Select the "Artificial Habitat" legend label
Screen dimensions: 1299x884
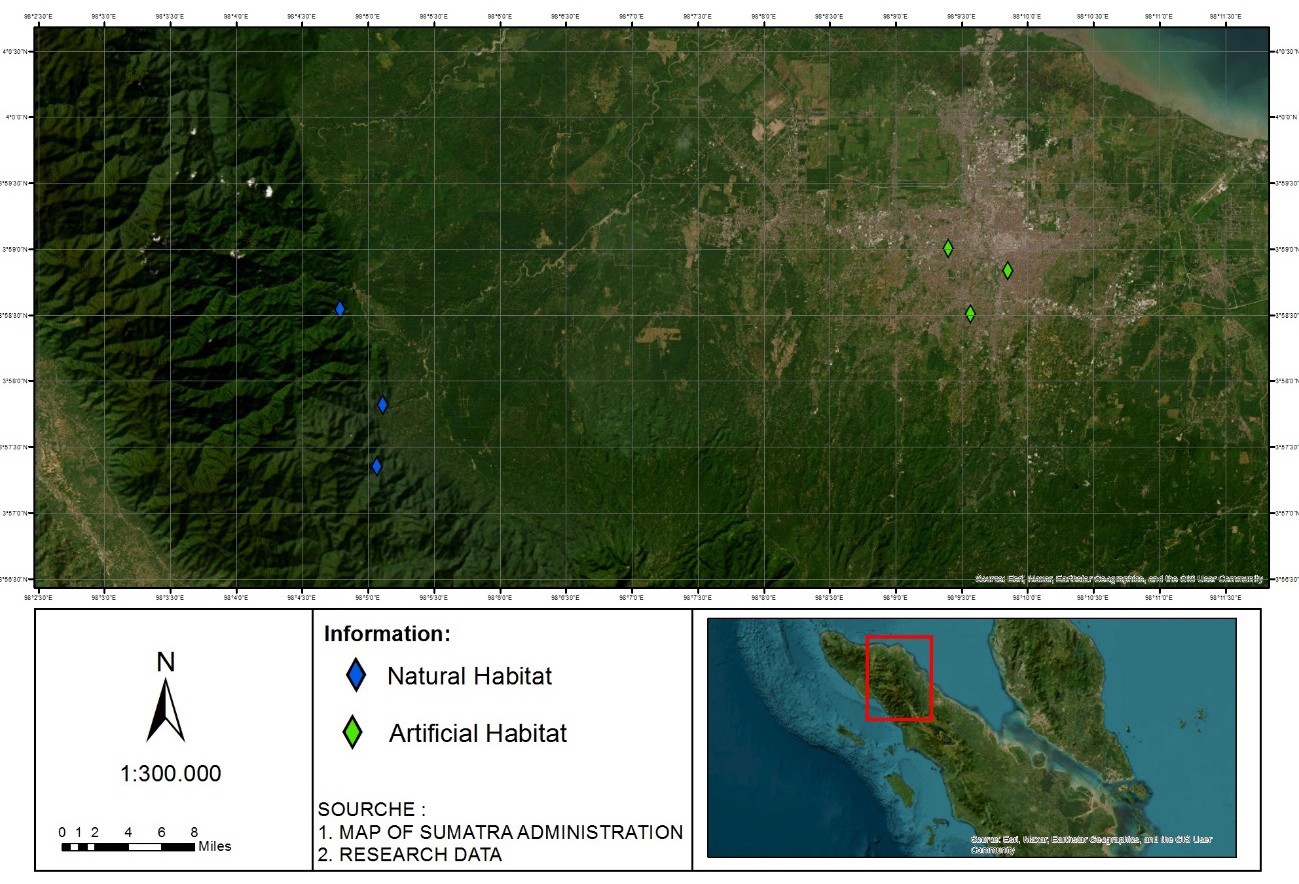pos(477,734)
